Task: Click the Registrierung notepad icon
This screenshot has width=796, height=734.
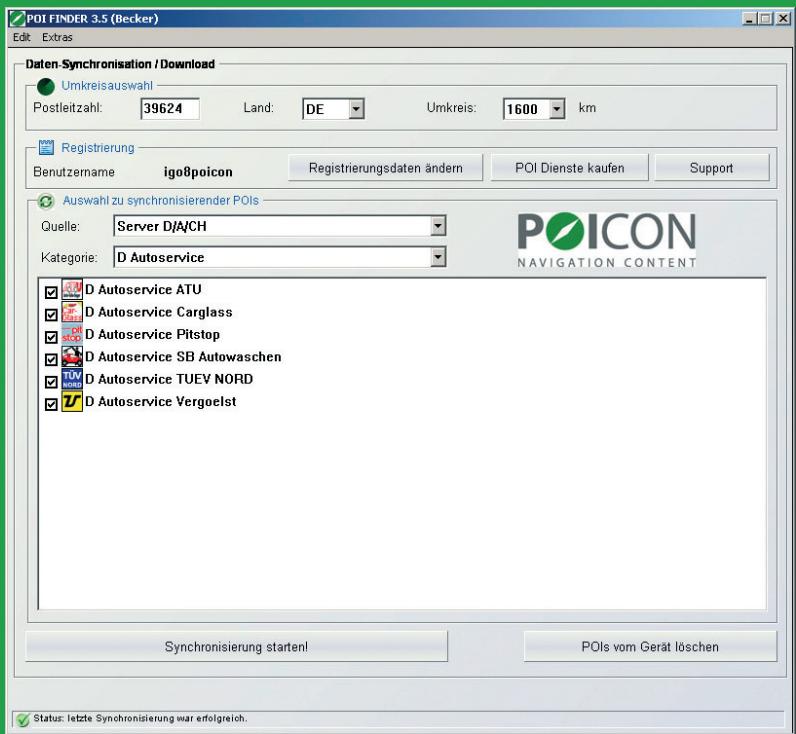Action: coord(46,148)
